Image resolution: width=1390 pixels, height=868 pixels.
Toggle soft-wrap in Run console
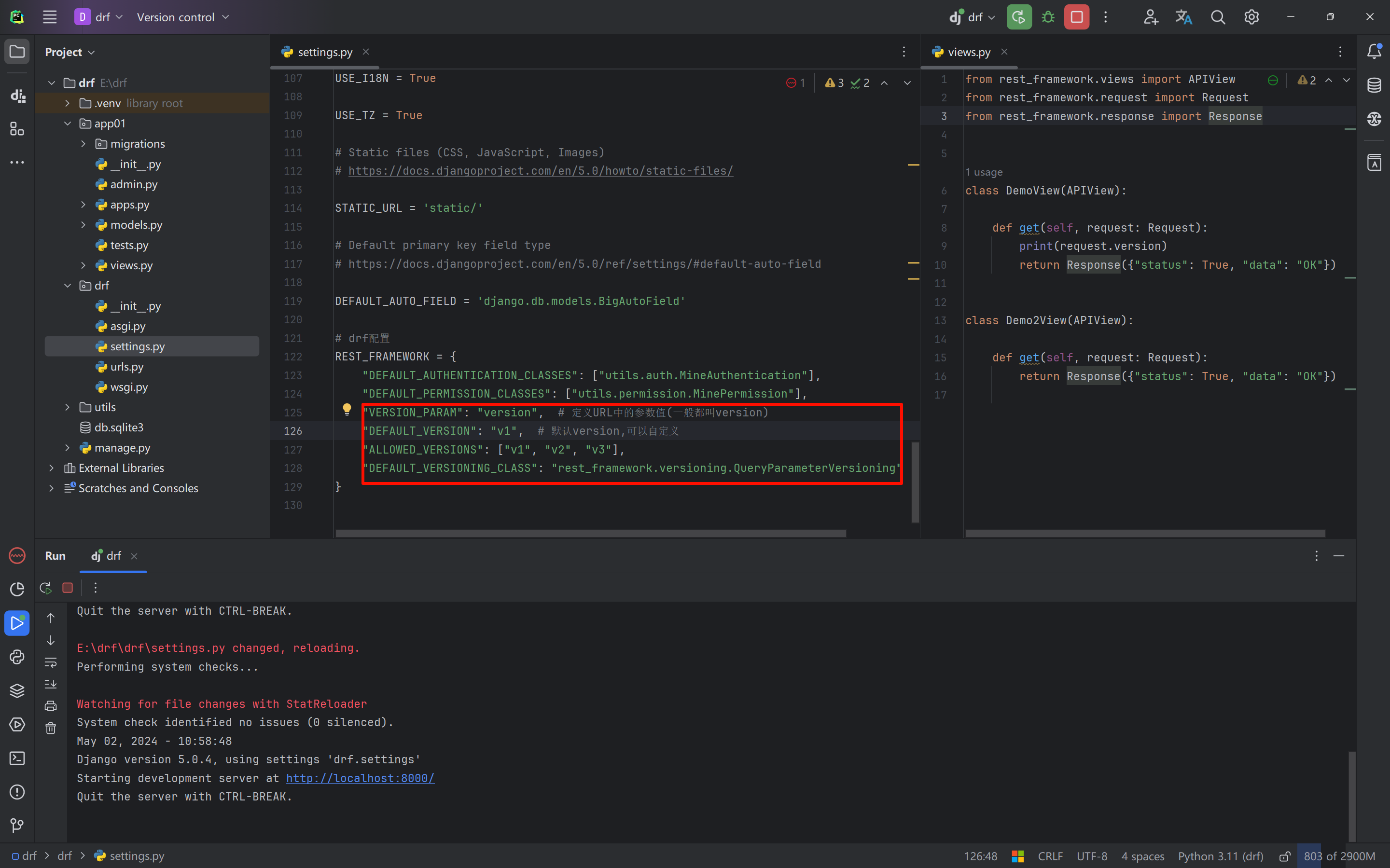[51, 662]
